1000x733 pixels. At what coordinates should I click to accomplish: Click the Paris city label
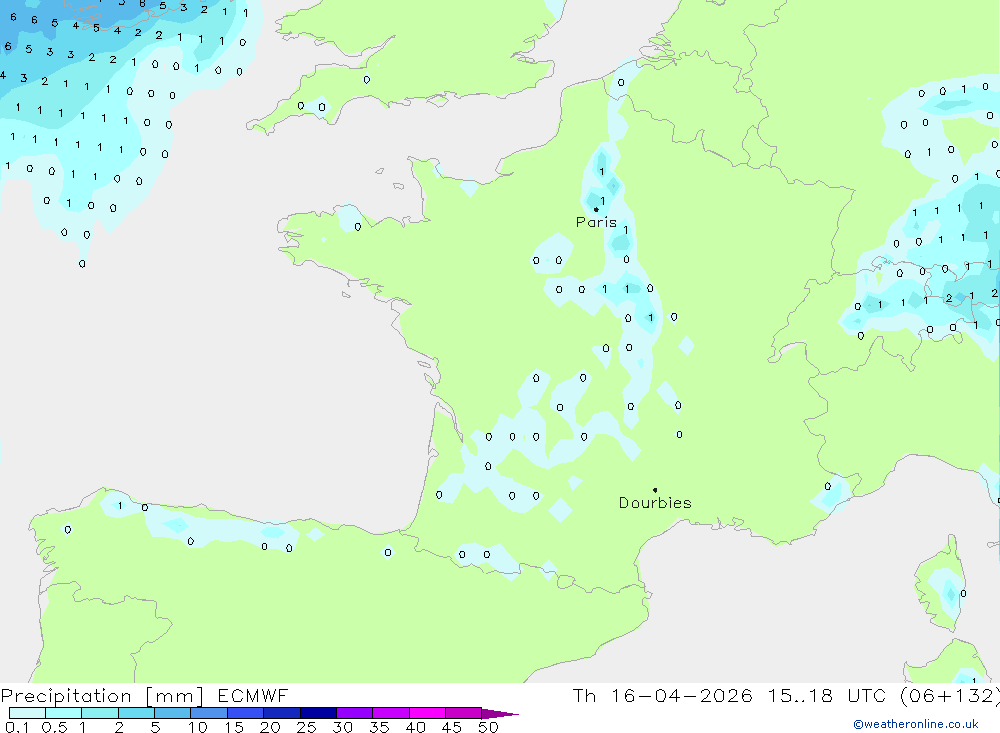[x=596, y=222]
